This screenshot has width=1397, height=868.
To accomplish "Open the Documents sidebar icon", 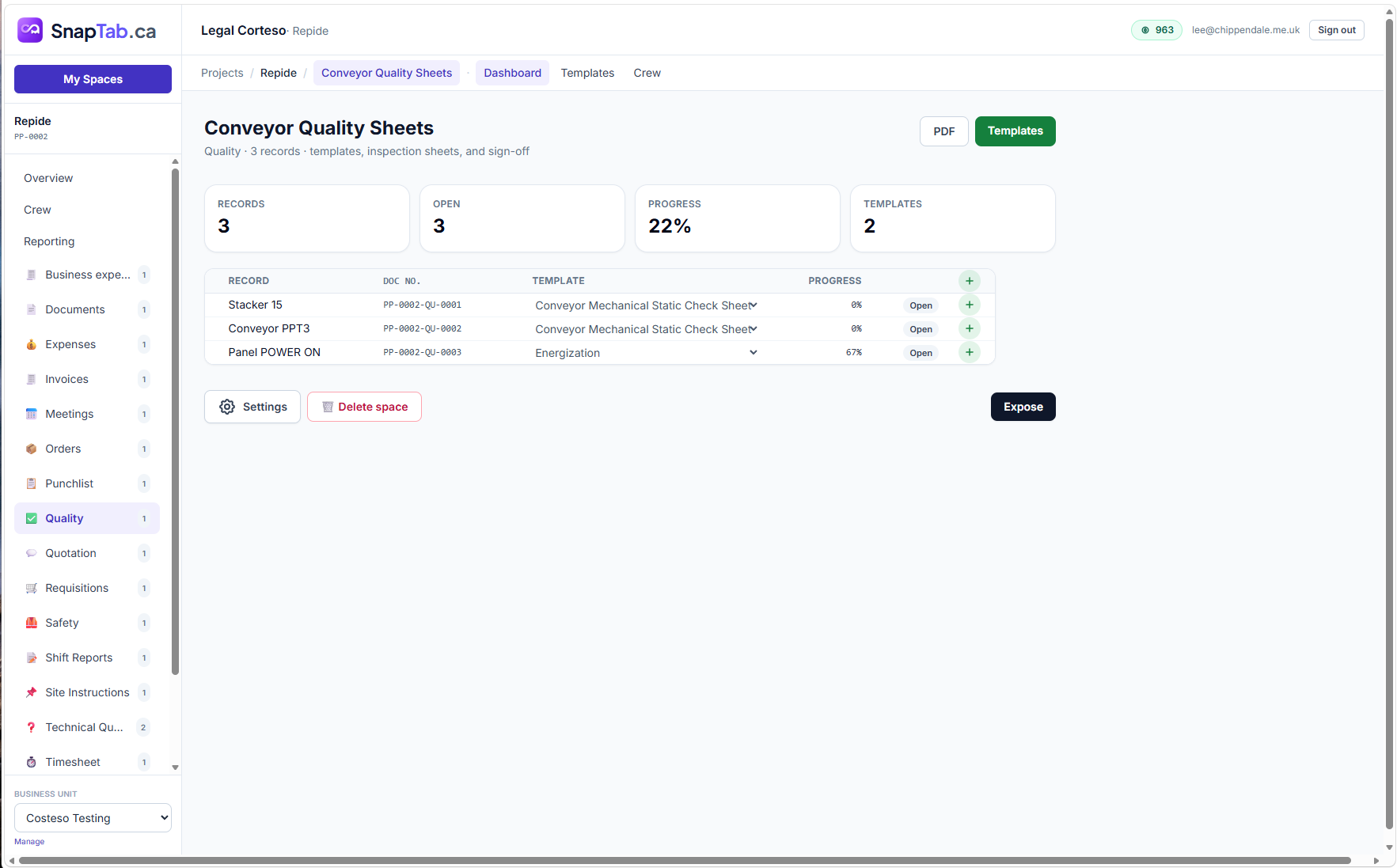I will pyautogui.click(x=32, y=309).
